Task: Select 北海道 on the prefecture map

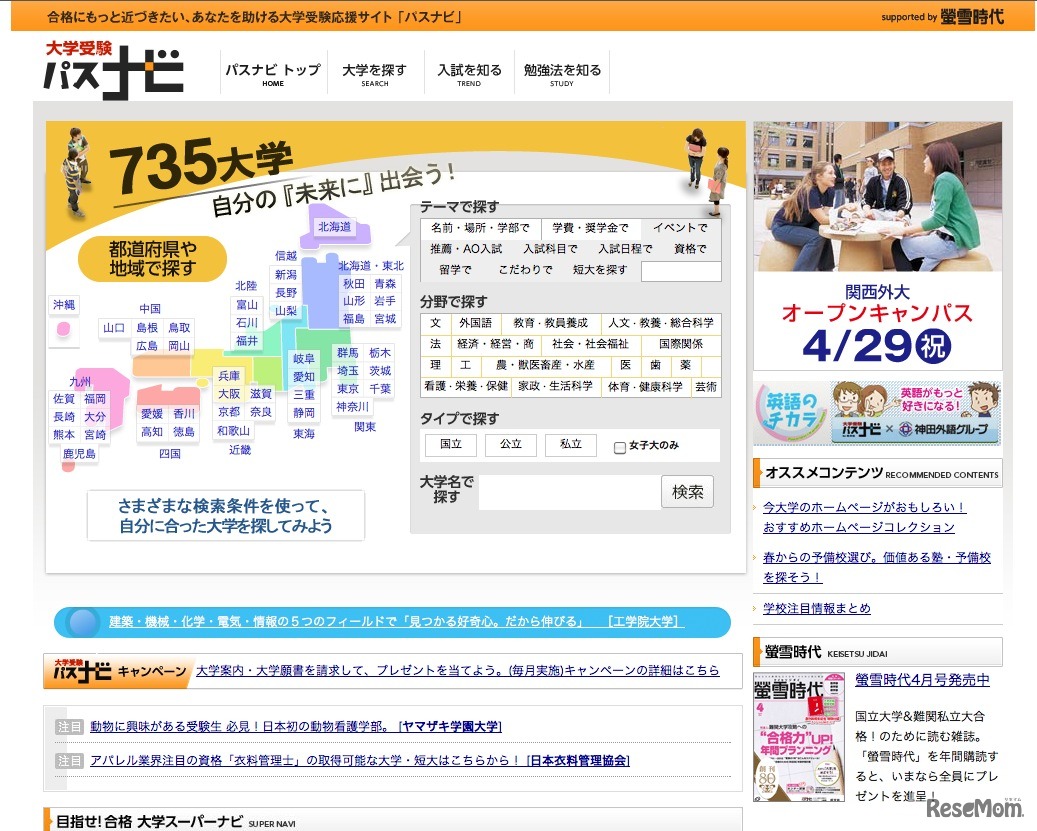Action: [x=337, y=227]
